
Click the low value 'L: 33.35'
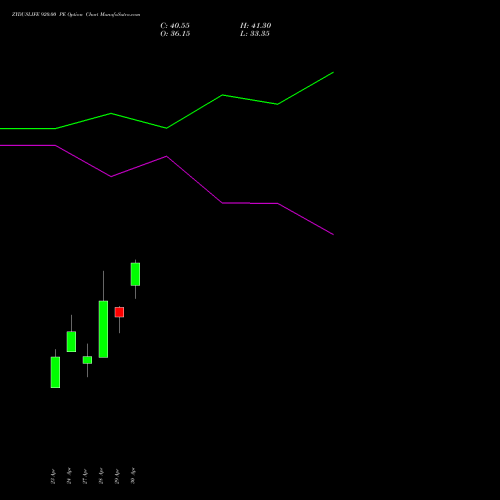pos(255,34)
